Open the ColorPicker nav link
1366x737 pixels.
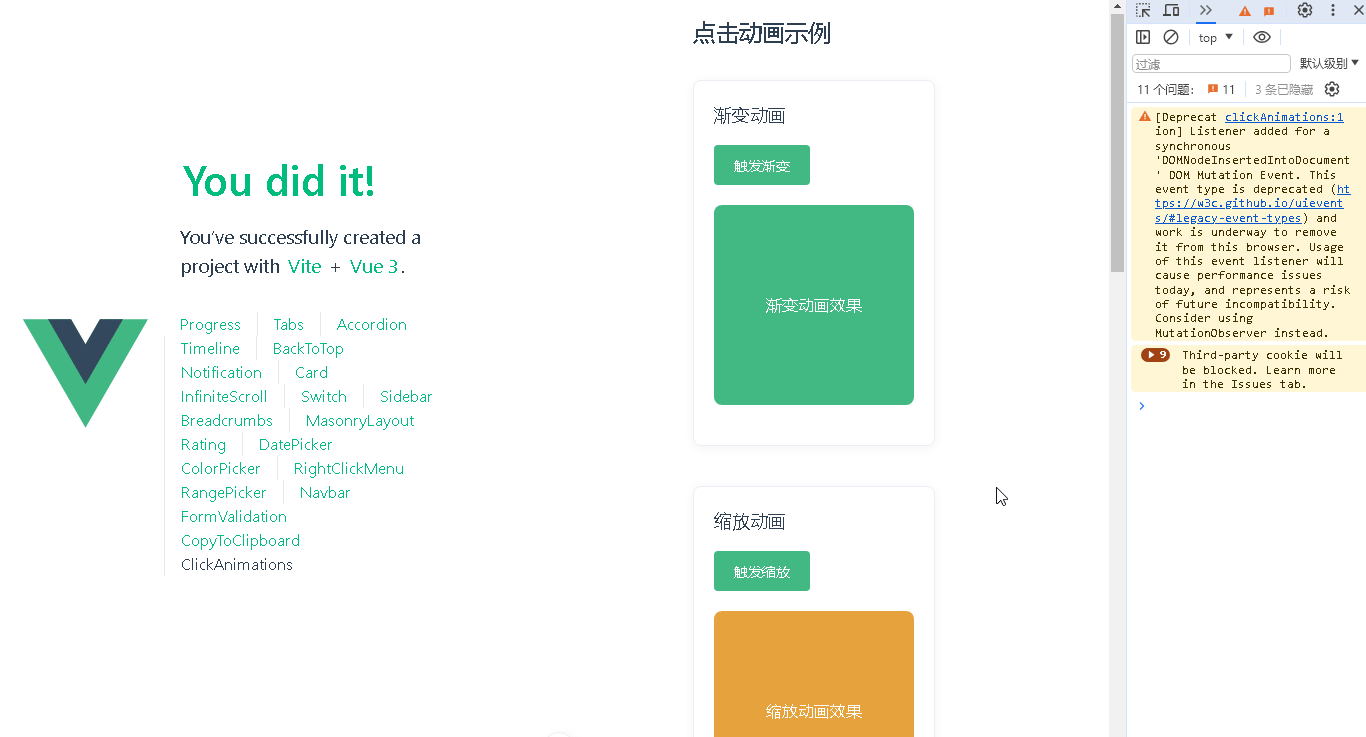[220, 468]
